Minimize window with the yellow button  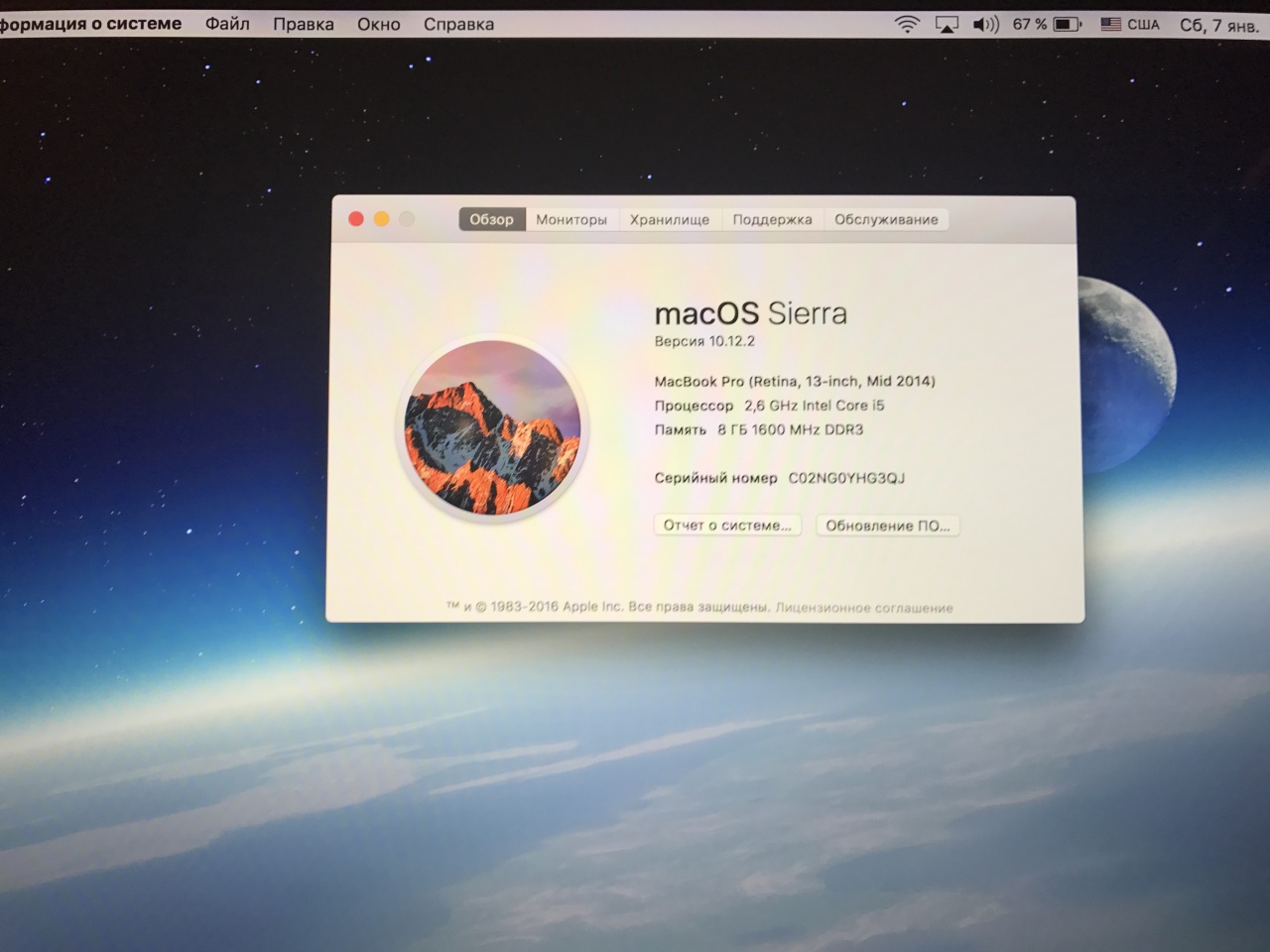coord(381,218)
